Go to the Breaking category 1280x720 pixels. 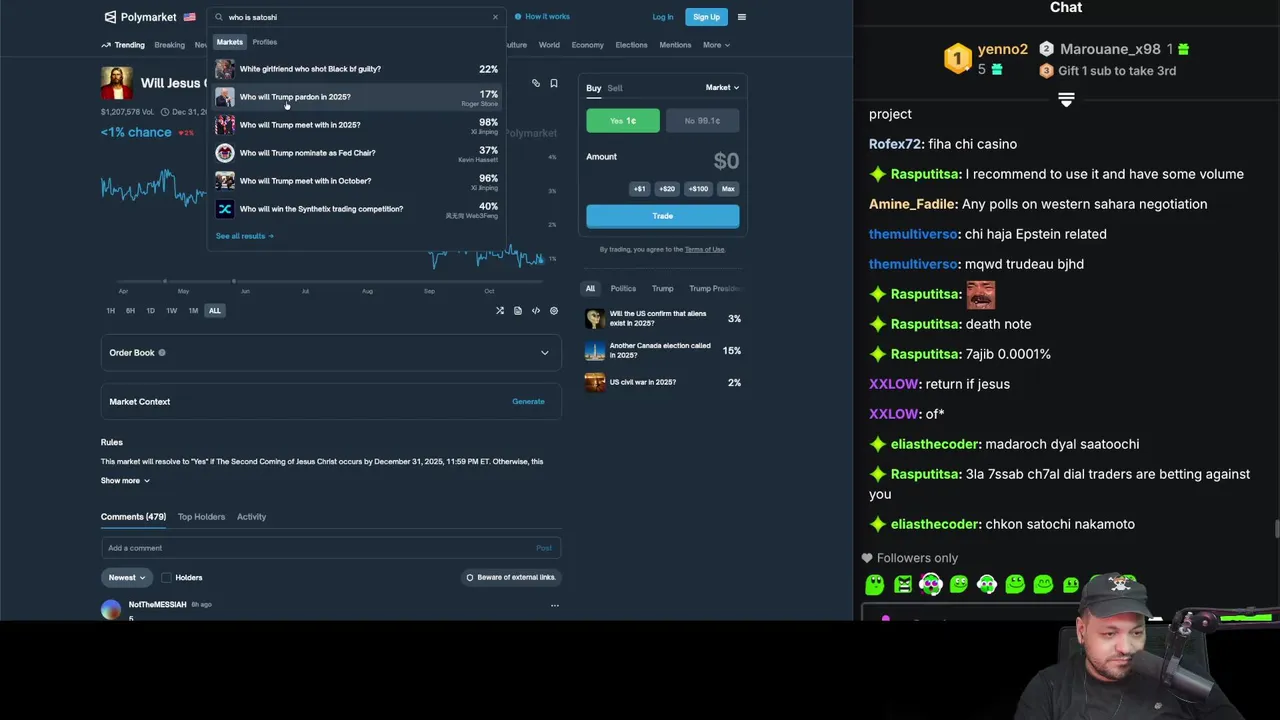click(169, 45)
